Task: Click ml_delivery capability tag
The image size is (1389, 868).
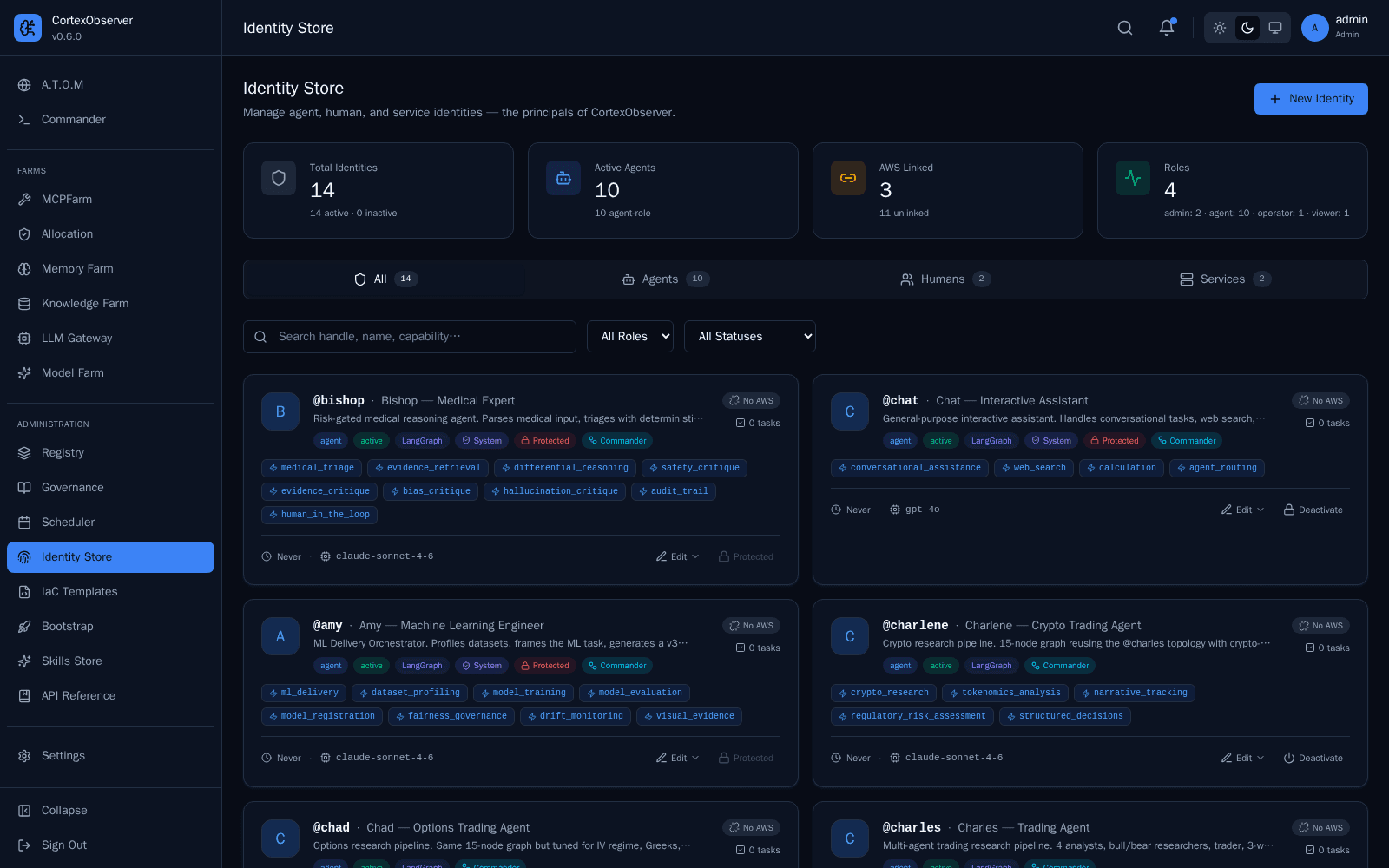Action: pyautogui.click(x=304, y=693)
